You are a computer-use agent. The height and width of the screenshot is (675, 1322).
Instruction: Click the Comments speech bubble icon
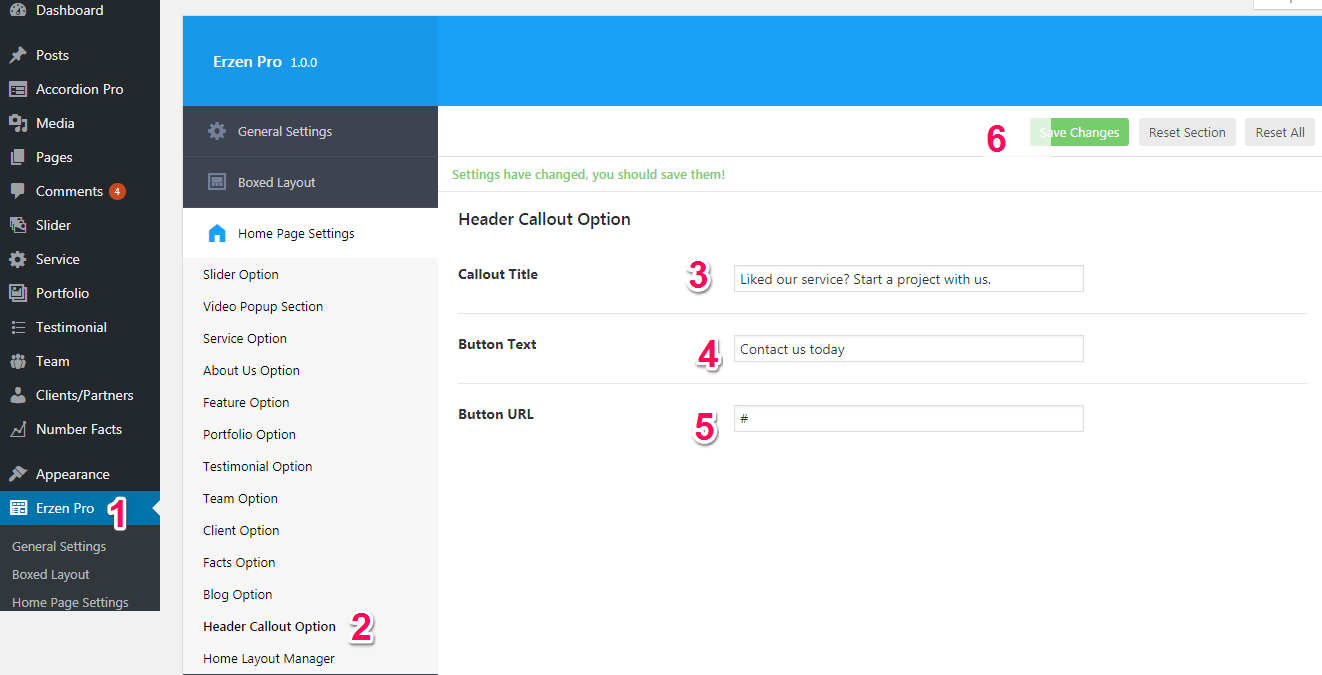[18, 191]
